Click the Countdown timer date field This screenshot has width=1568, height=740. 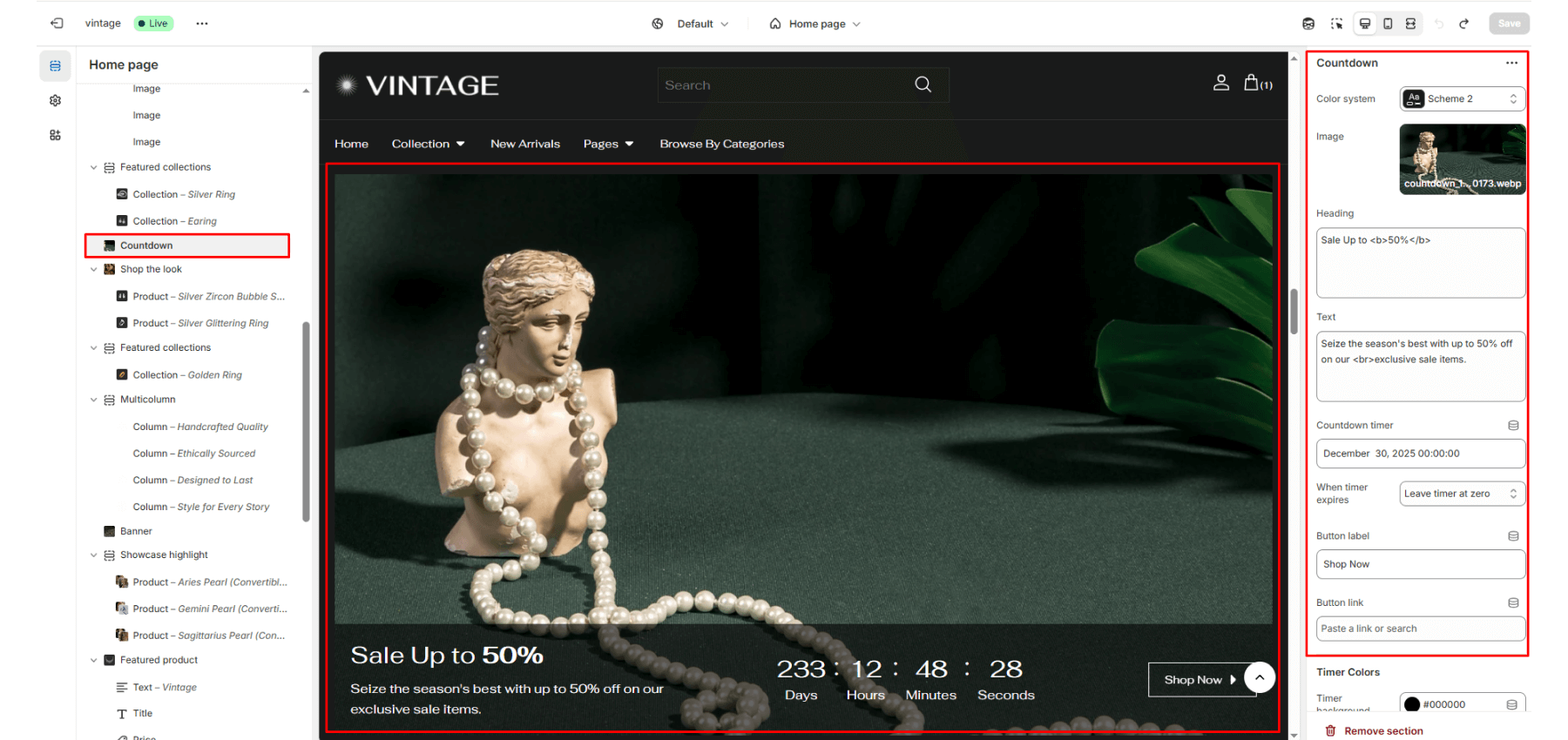[1421, 454]
